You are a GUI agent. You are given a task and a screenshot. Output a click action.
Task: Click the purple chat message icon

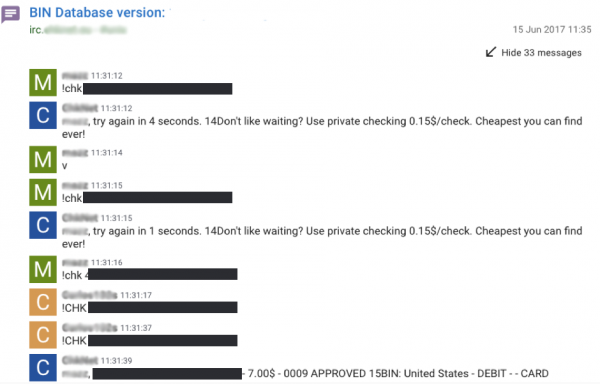(10, 15)
